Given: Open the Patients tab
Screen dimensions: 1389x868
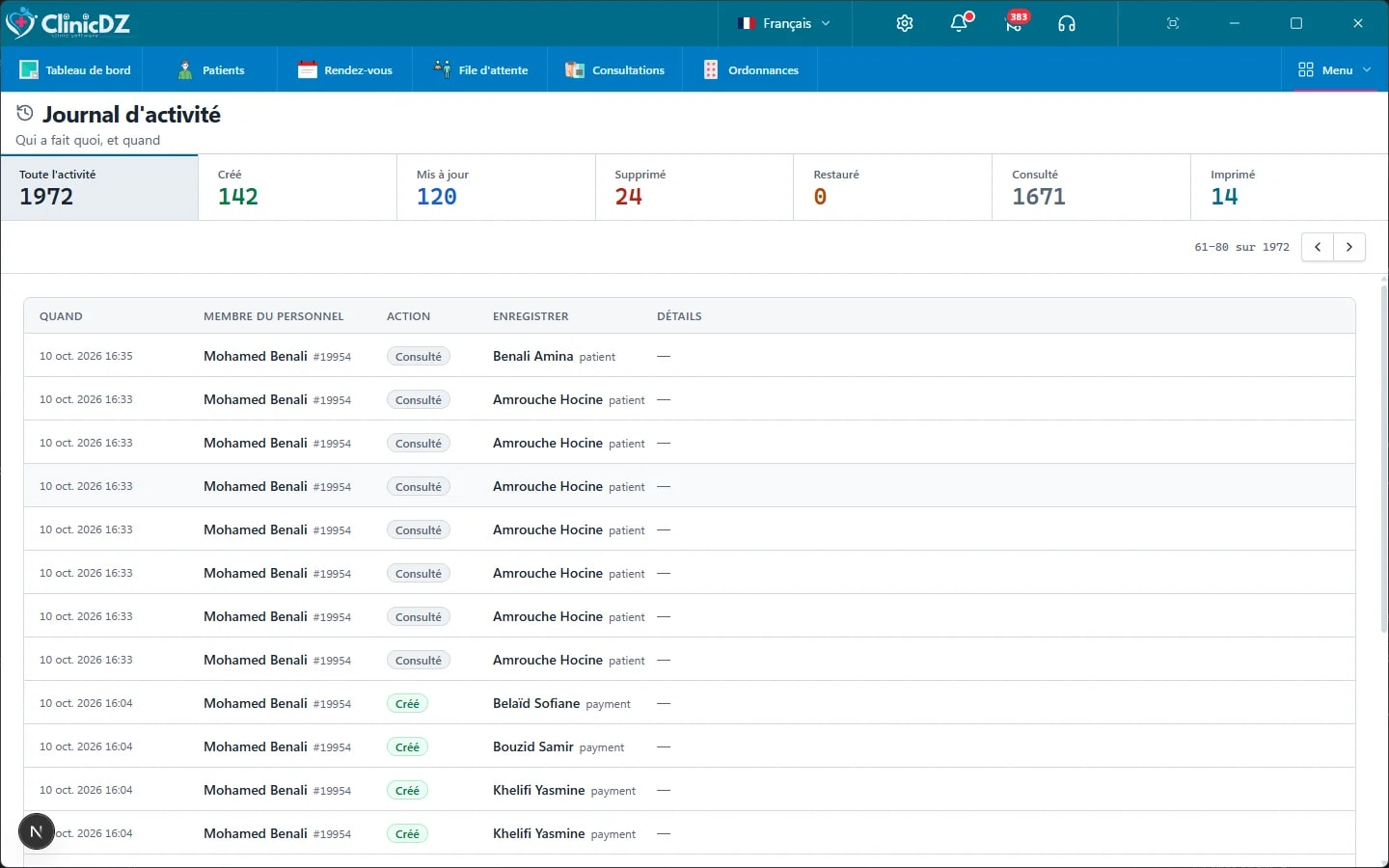Looking at the screenshot, I should pos(211,69).
